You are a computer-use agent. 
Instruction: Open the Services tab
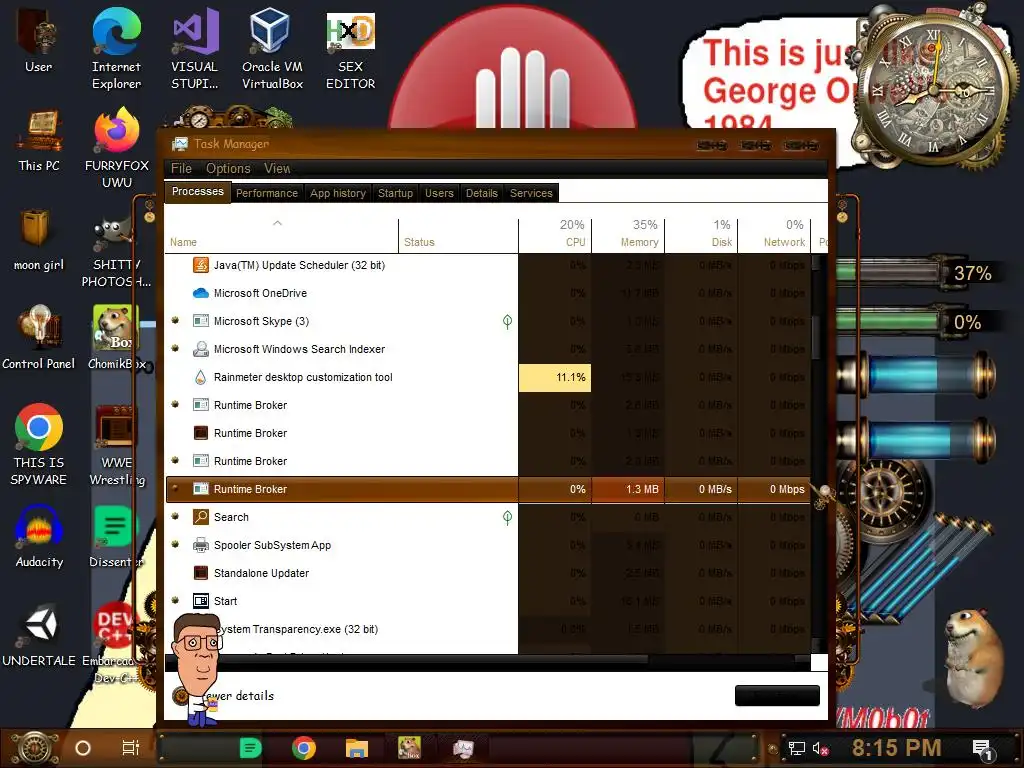click(531, 193)
